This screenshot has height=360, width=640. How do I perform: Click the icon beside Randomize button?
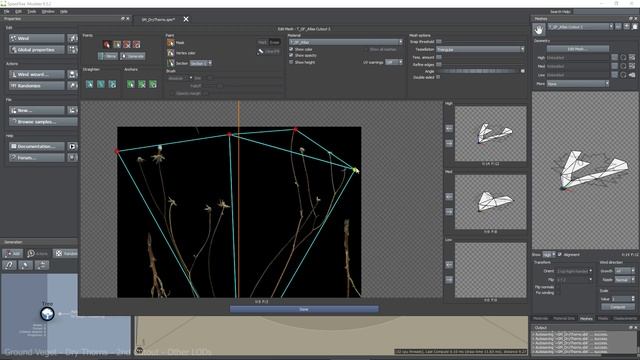(x=72, y=86)
